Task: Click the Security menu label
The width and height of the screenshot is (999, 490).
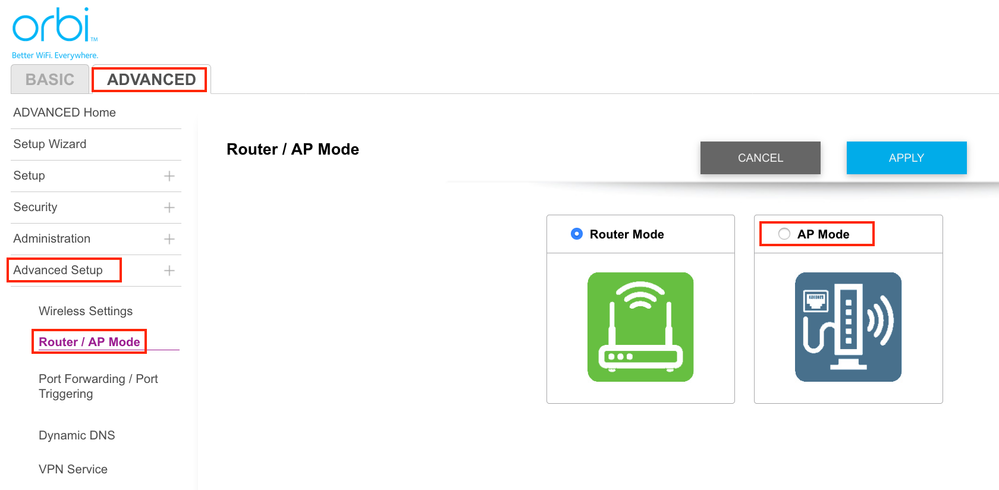Action: coord(35,207)
